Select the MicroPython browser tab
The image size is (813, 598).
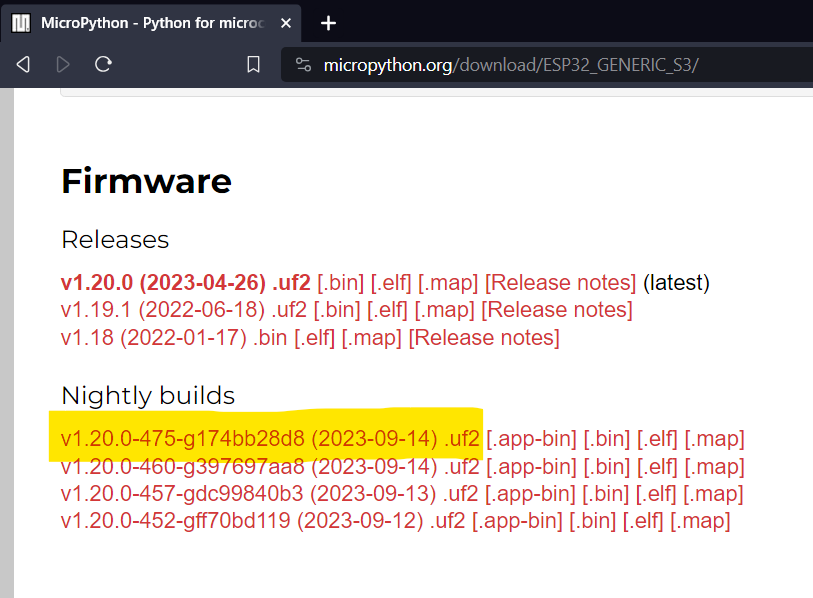pos(151,23)
